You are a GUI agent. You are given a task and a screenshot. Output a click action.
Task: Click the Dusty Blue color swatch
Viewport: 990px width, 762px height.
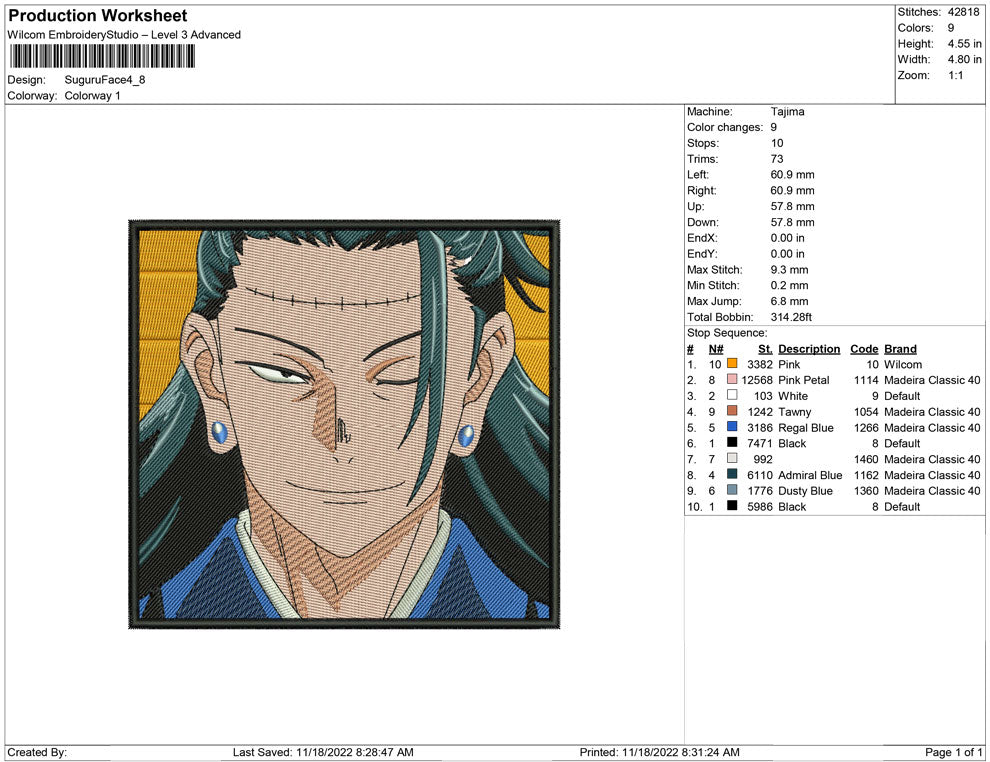[732, 490]
